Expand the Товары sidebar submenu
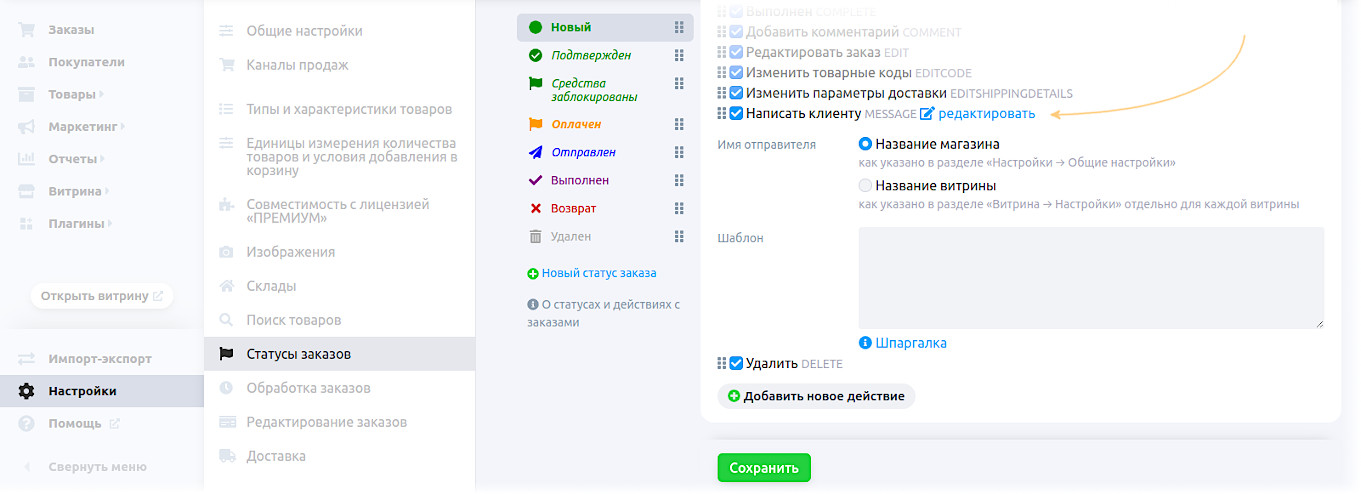This screenshot has width=1361, height=494. tap(75, 94)
